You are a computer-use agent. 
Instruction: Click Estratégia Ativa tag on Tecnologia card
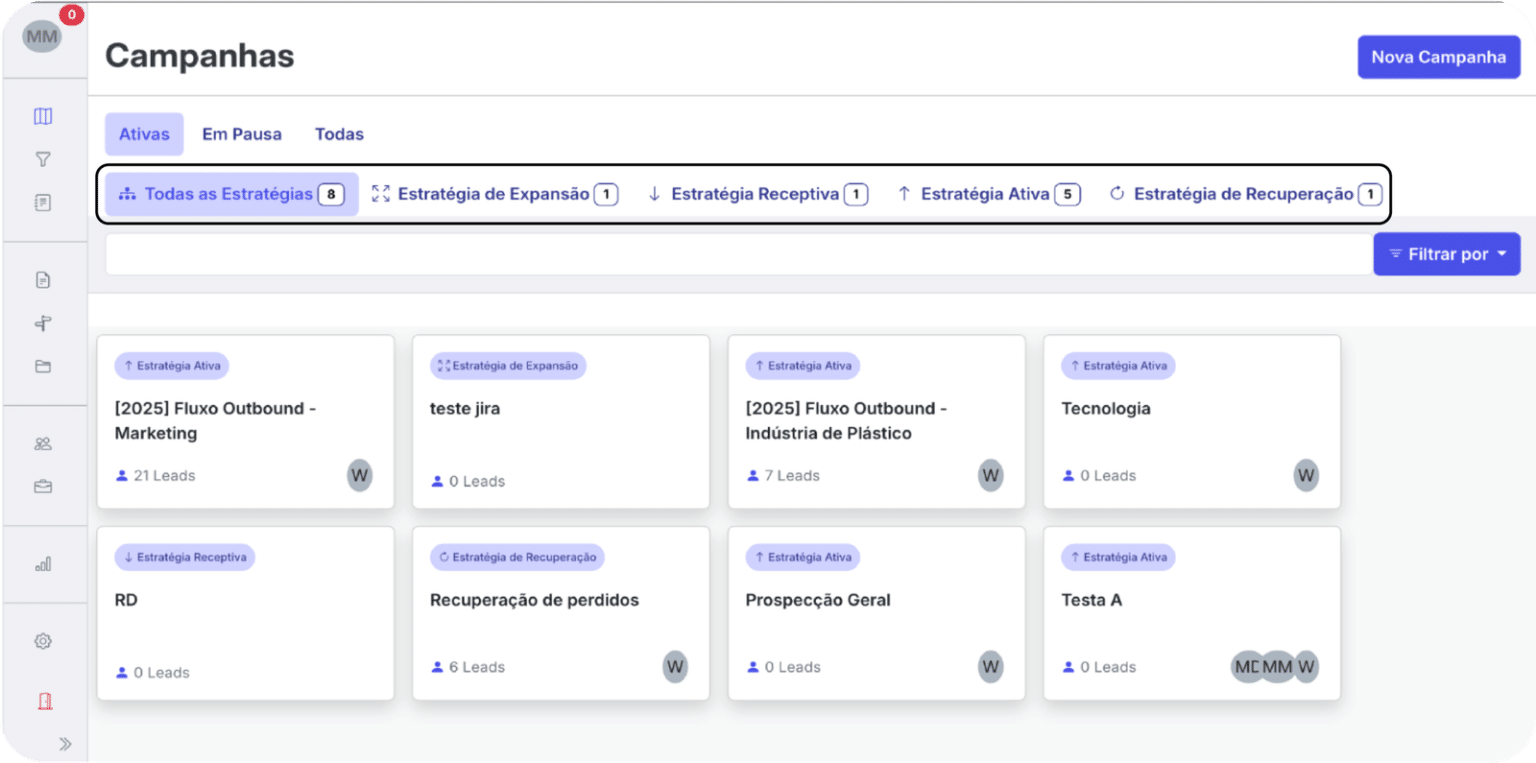pyautogui.click(x=1118, y=366)
